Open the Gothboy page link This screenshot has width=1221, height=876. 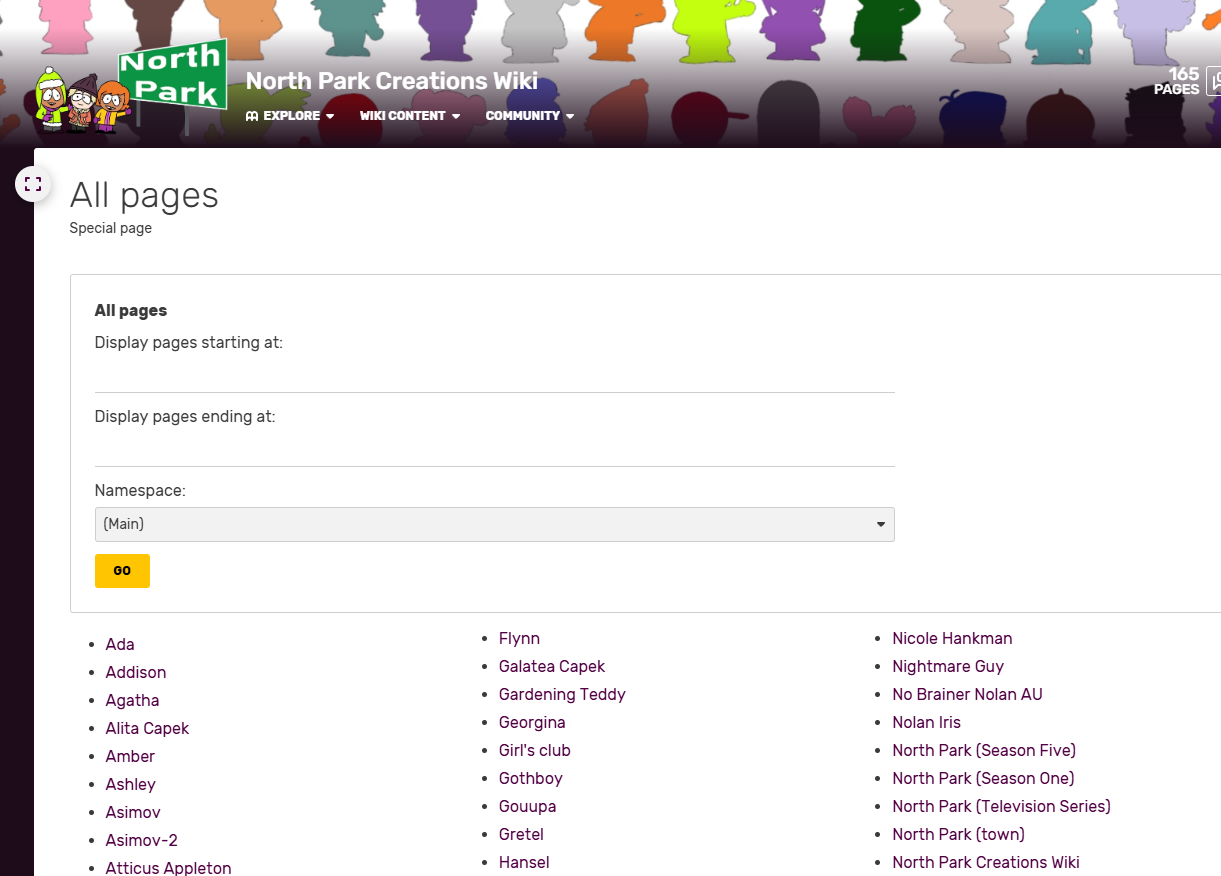531,779
